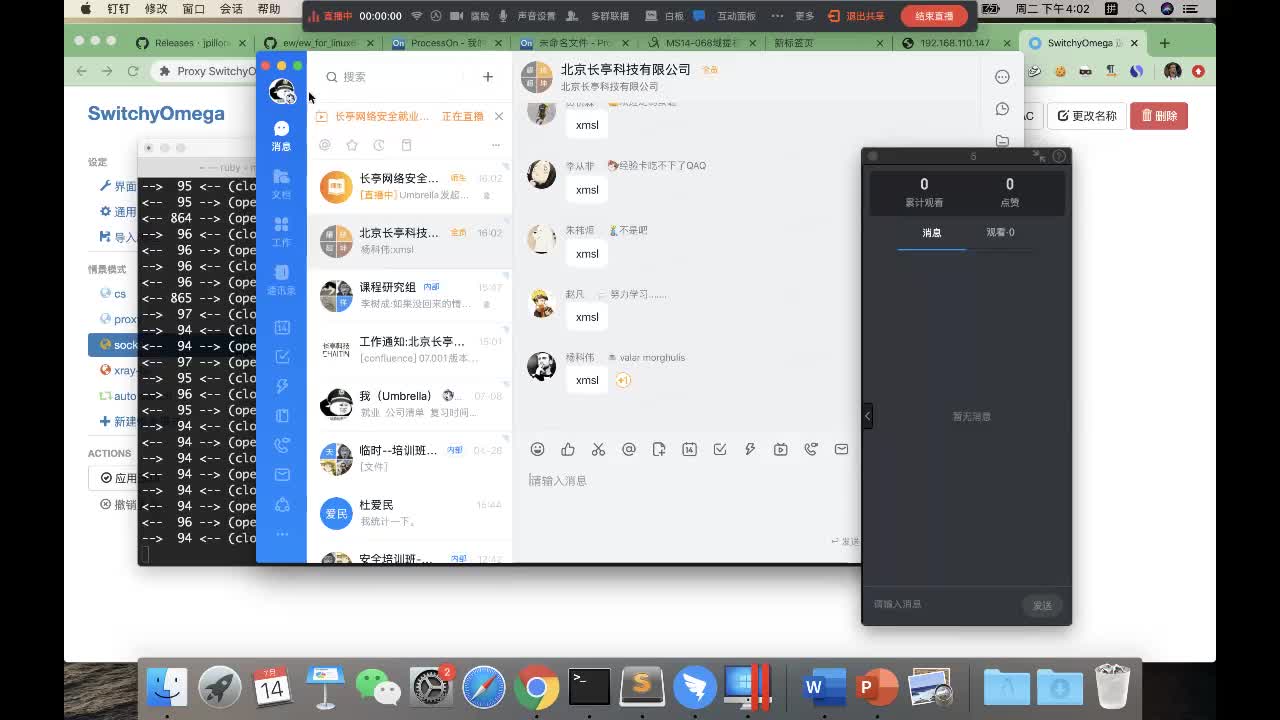
Task: Open chat settings via the three-dot circle icon
Action: click(1002, 77)
